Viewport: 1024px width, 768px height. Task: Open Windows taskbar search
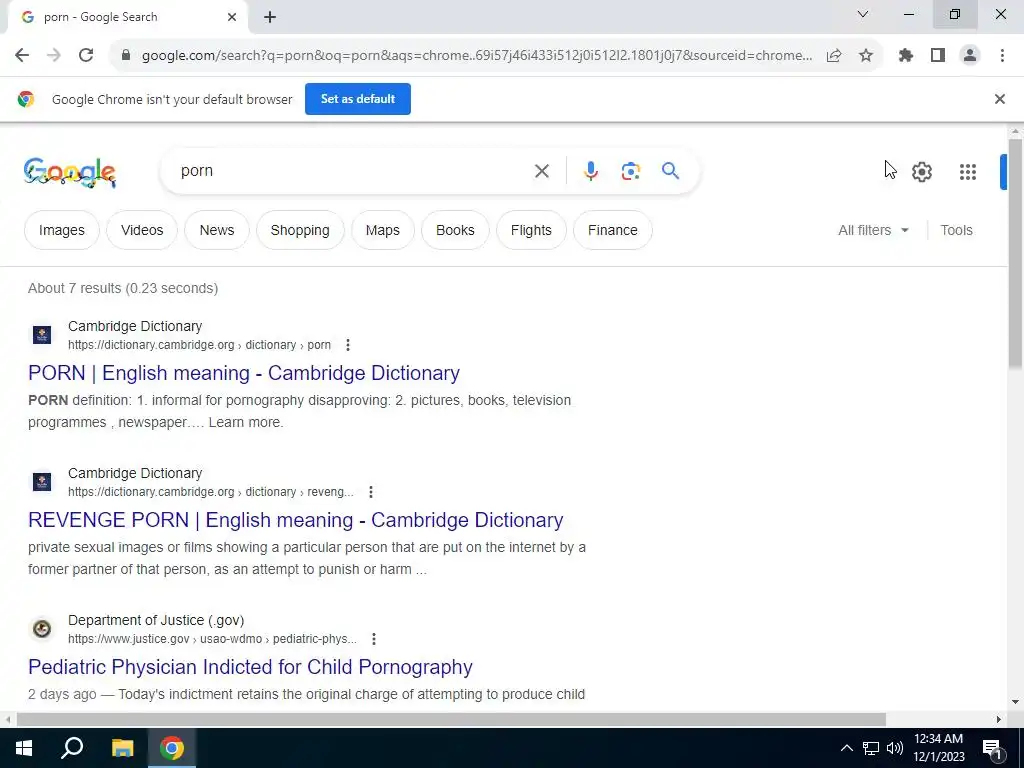[72, 748]
